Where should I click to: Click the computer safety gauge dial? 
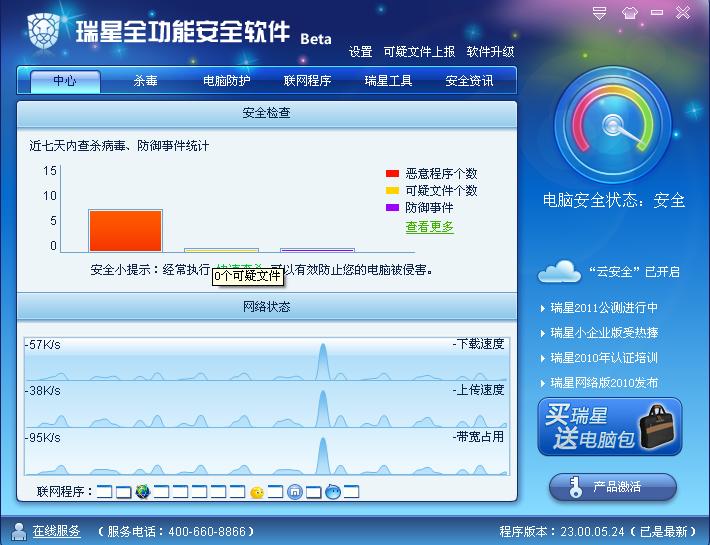click(x=613, y=125)
